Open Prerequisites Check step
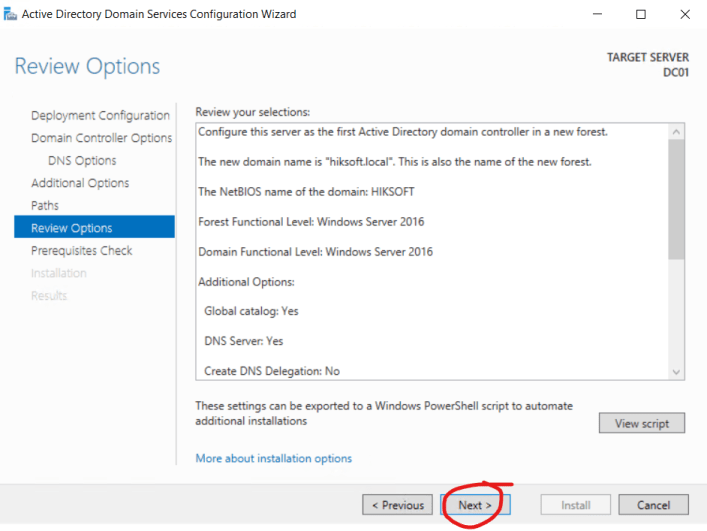Screen dimensions: 707x531 [x=82, y=251]
